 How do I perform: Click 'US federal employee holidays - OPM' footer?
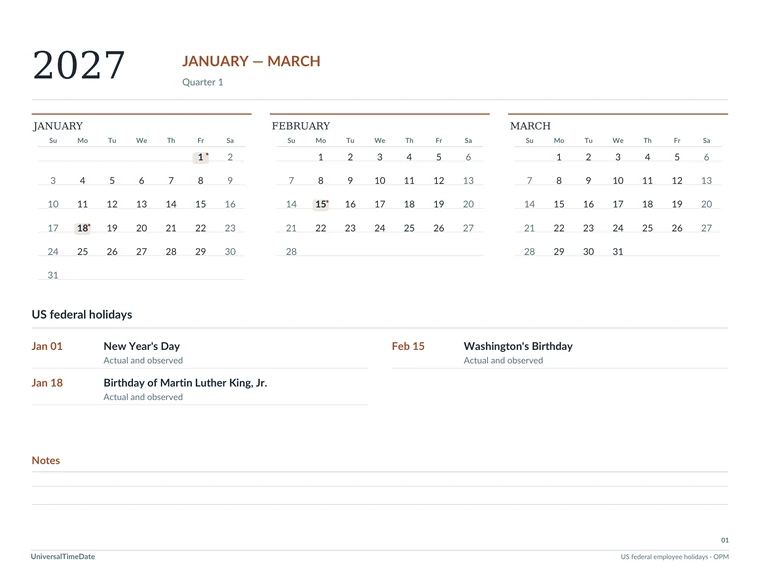(675, 556)
